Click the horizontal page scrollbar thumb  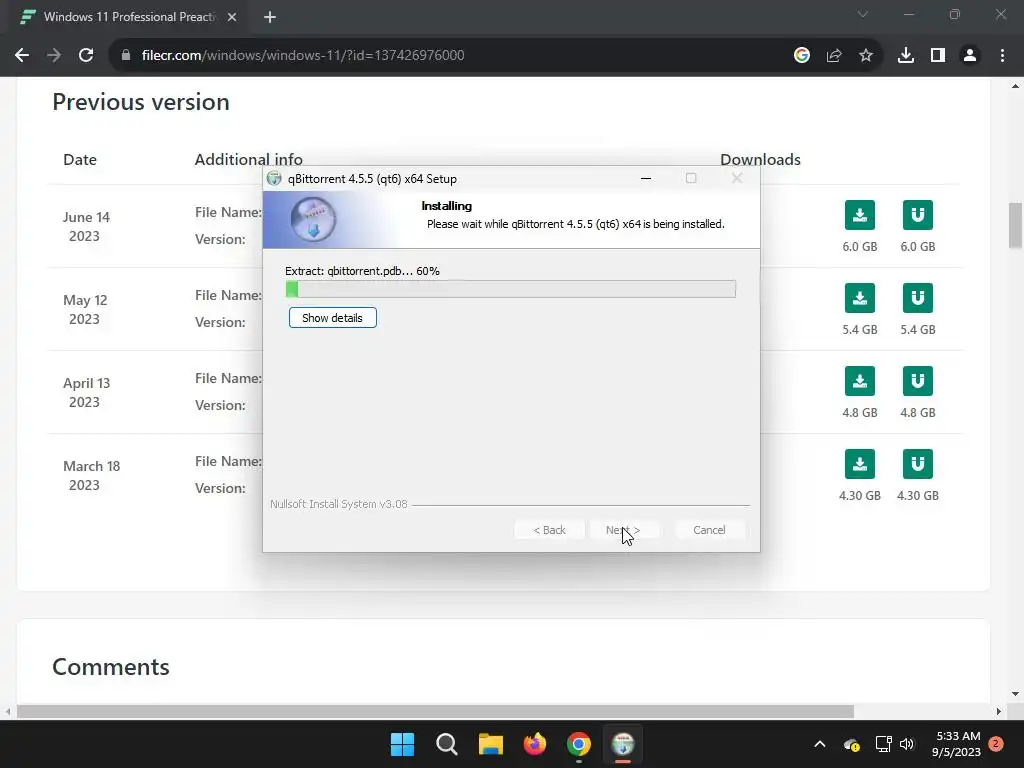[x=435, y=711]
